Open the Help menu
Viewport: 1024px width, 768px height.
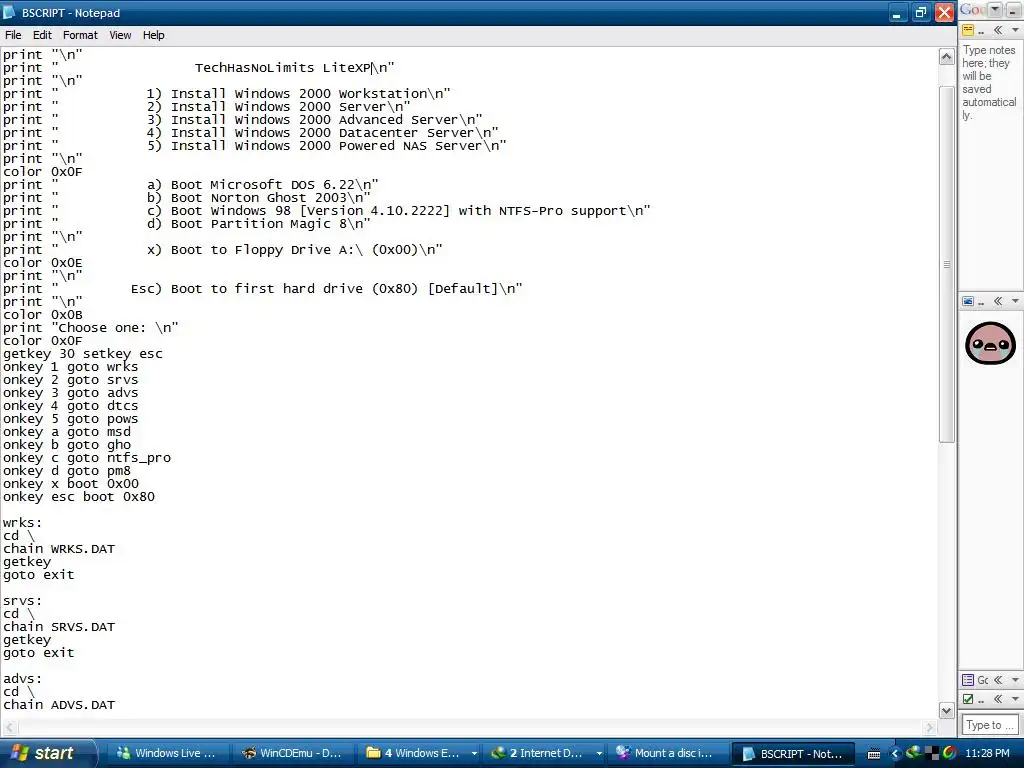(x=153, y=35)
